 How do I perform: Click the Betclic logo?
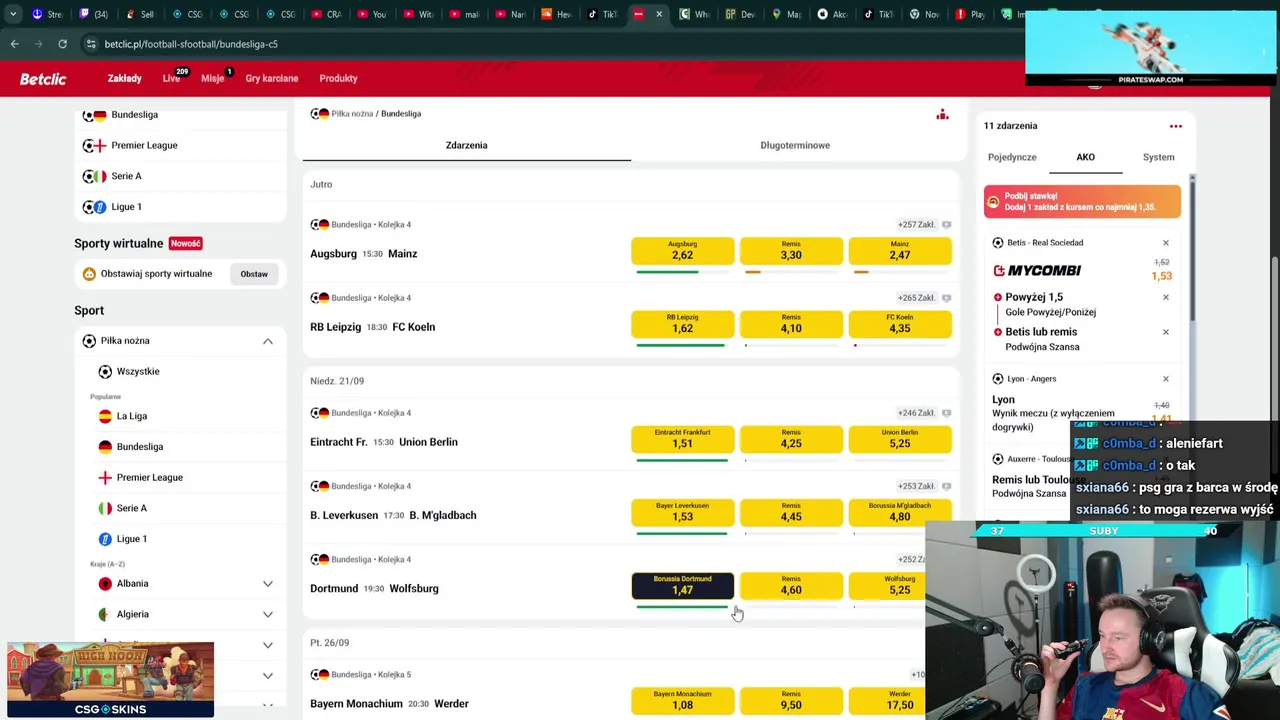pyautogui.click(x=43, y=78)
